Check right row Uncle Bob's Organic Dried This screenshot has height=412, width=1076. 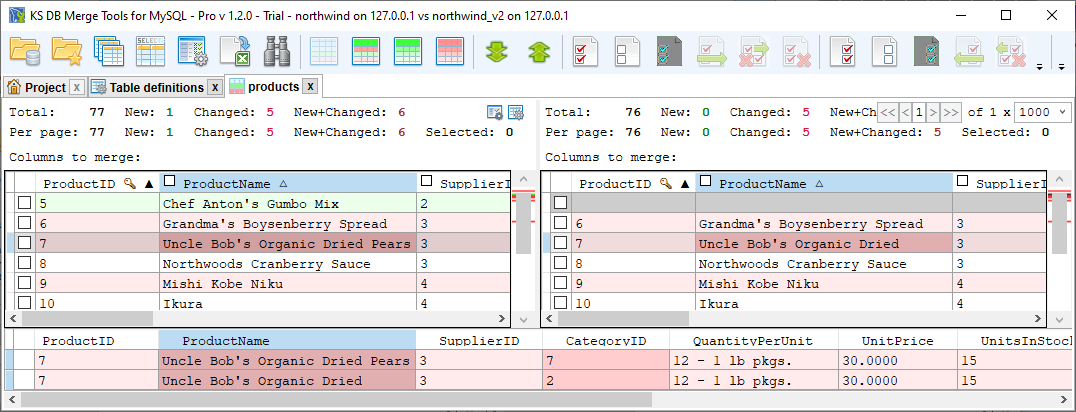(x=561, y=243)
